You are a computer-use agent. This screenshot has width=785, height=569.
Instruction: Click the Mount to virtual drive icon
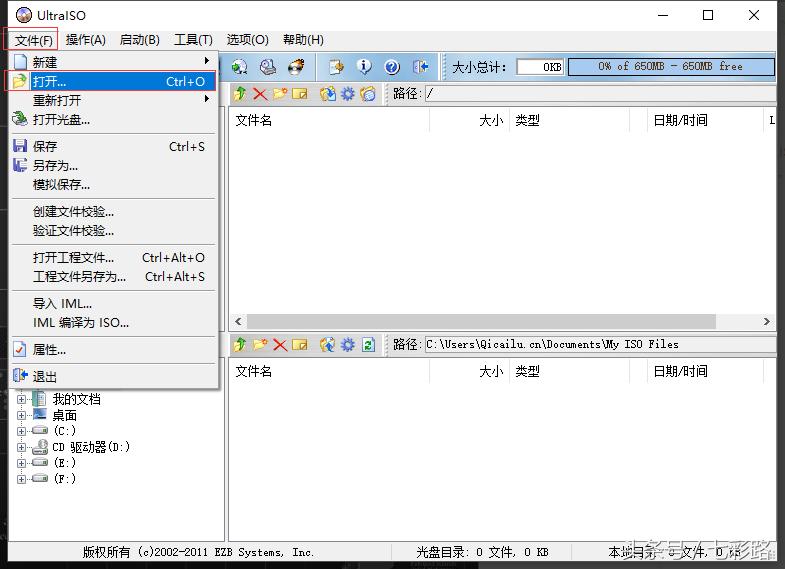[268, 67]
